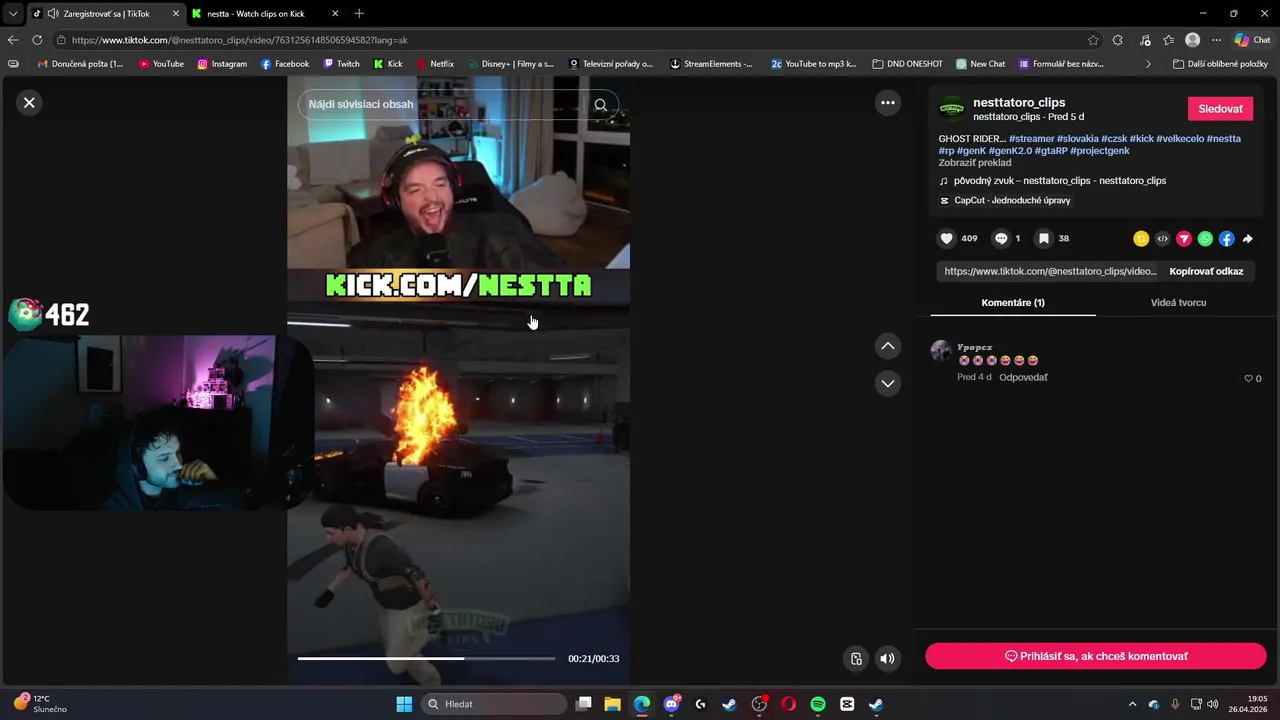Open browser extensions puzzle icon

pos(1118,40)
